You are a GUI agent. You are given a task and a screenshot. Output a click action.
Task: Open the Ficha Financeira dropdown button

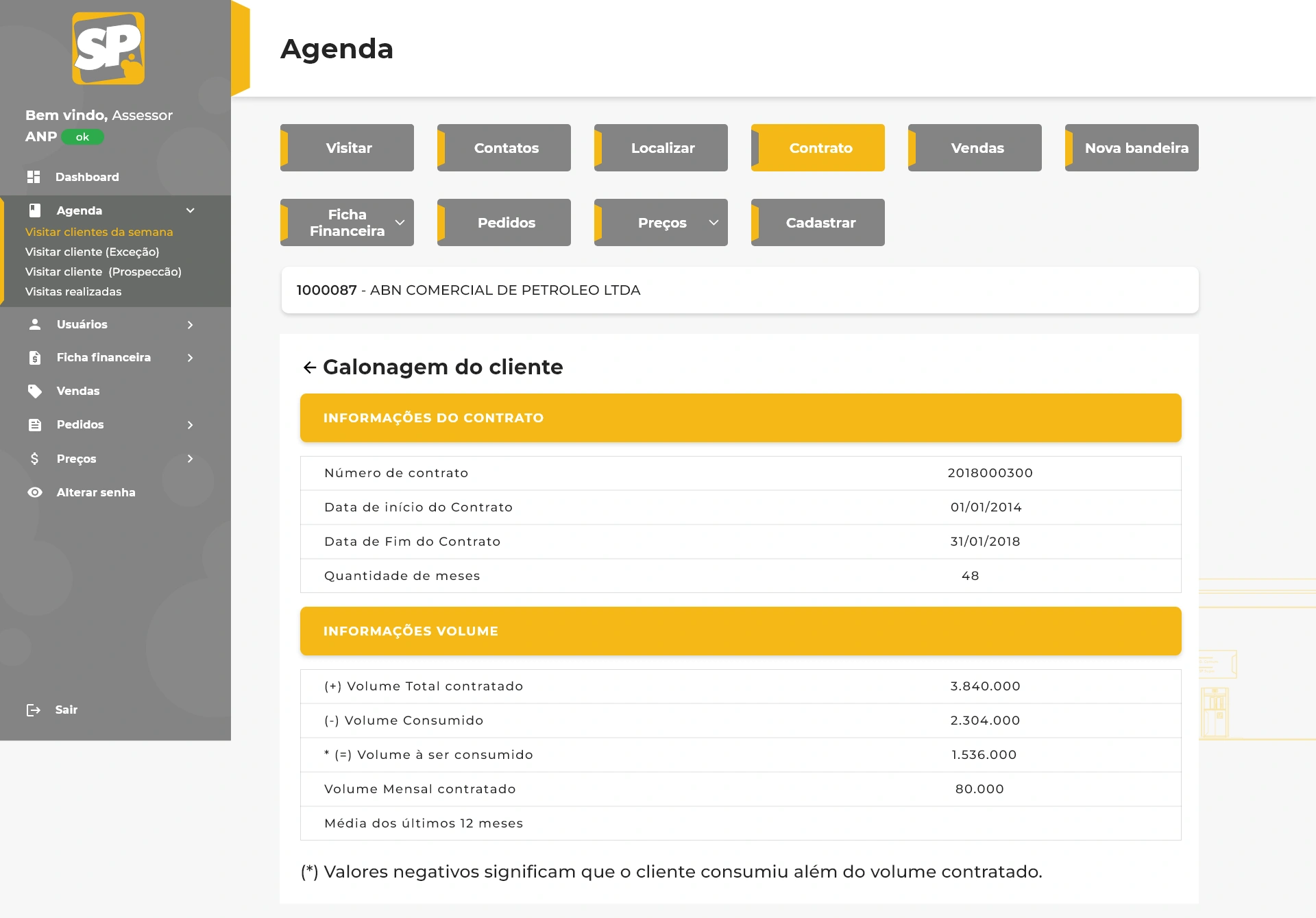[x=347, y=223]
